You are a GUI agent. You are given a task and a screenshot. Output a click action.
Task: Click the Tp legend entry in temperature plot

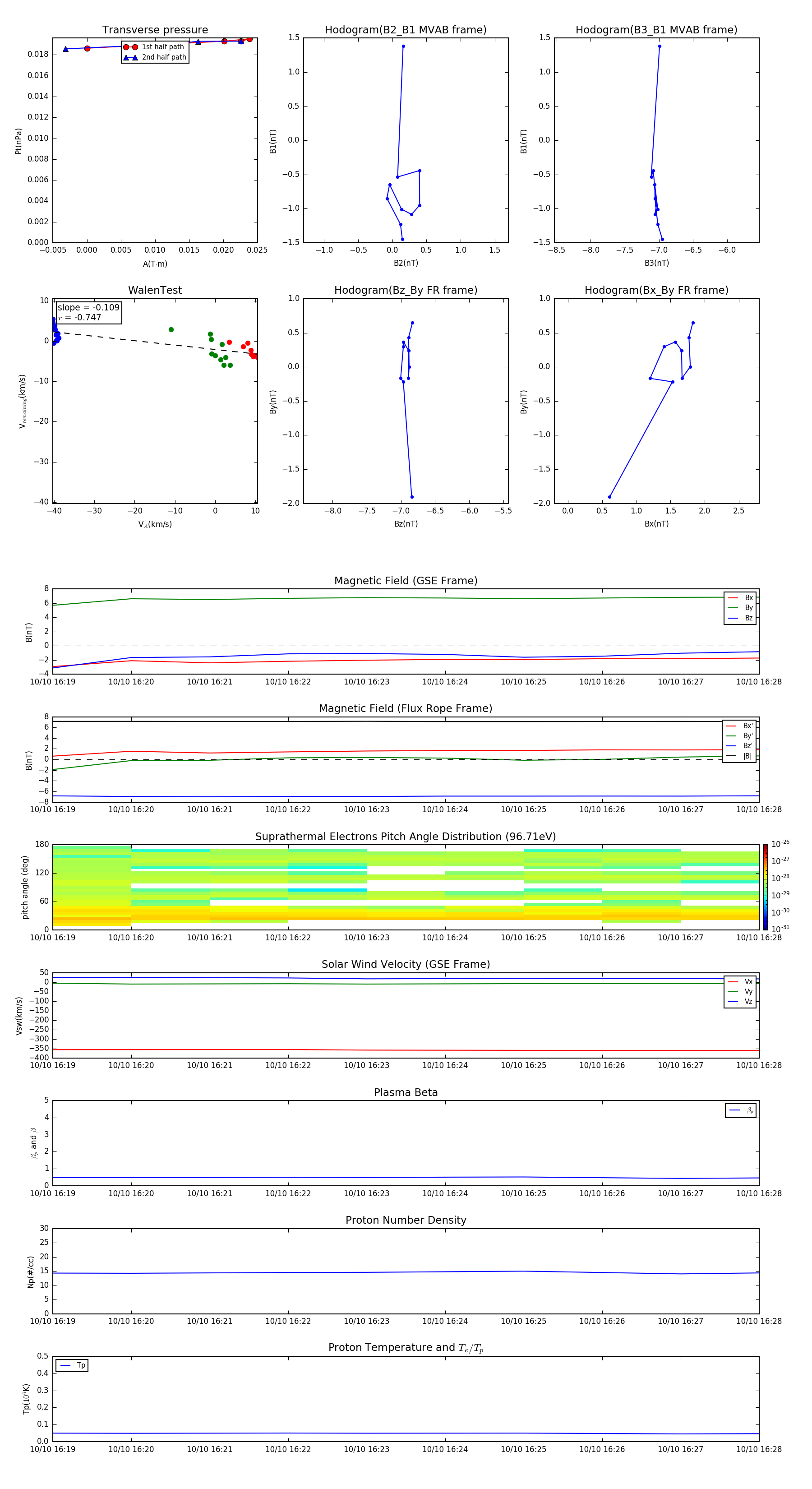pyautogui.click(x=72, y=1365)
